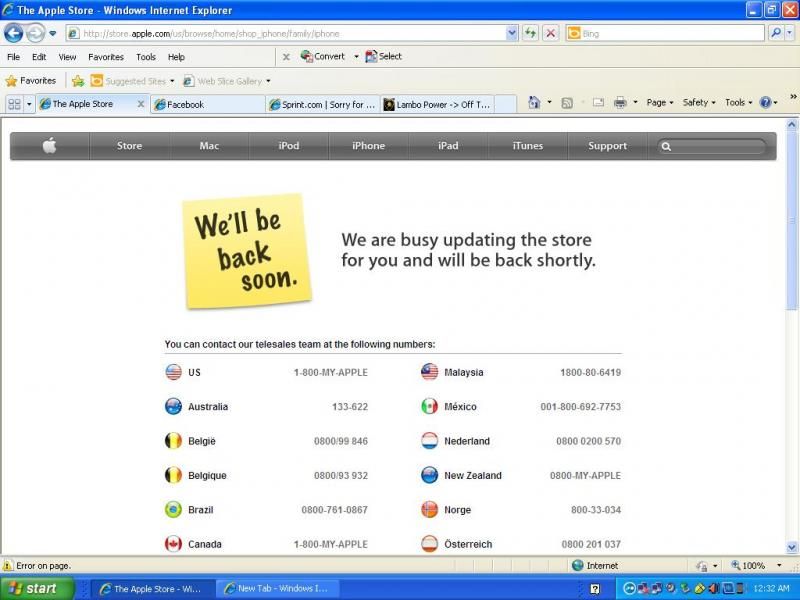The width and height of the screenshot is (800, 600).
Task: Click the Print icon in command bar
Action: click(620, 103)
